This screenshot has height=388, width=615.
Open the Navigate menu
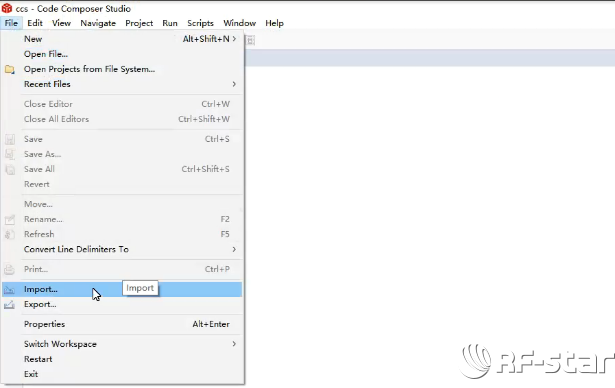click(98, 23)
